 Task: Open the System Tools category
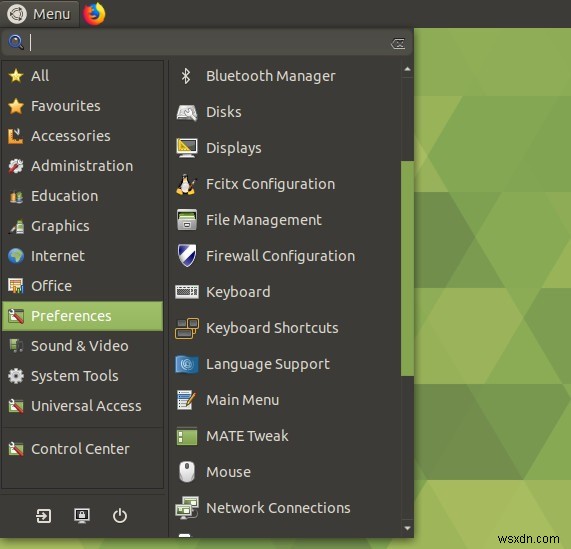click(x=83, y=376)
